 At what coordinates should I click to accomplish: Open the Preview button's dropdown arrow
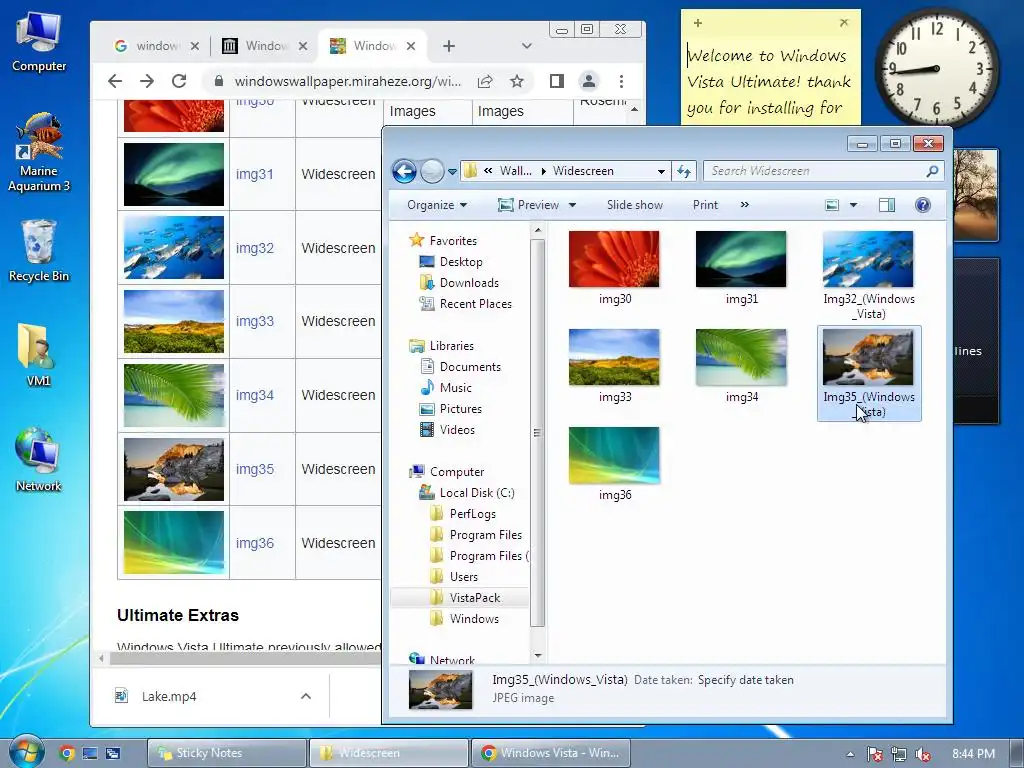pyautogui.click(x=573, y=205)
